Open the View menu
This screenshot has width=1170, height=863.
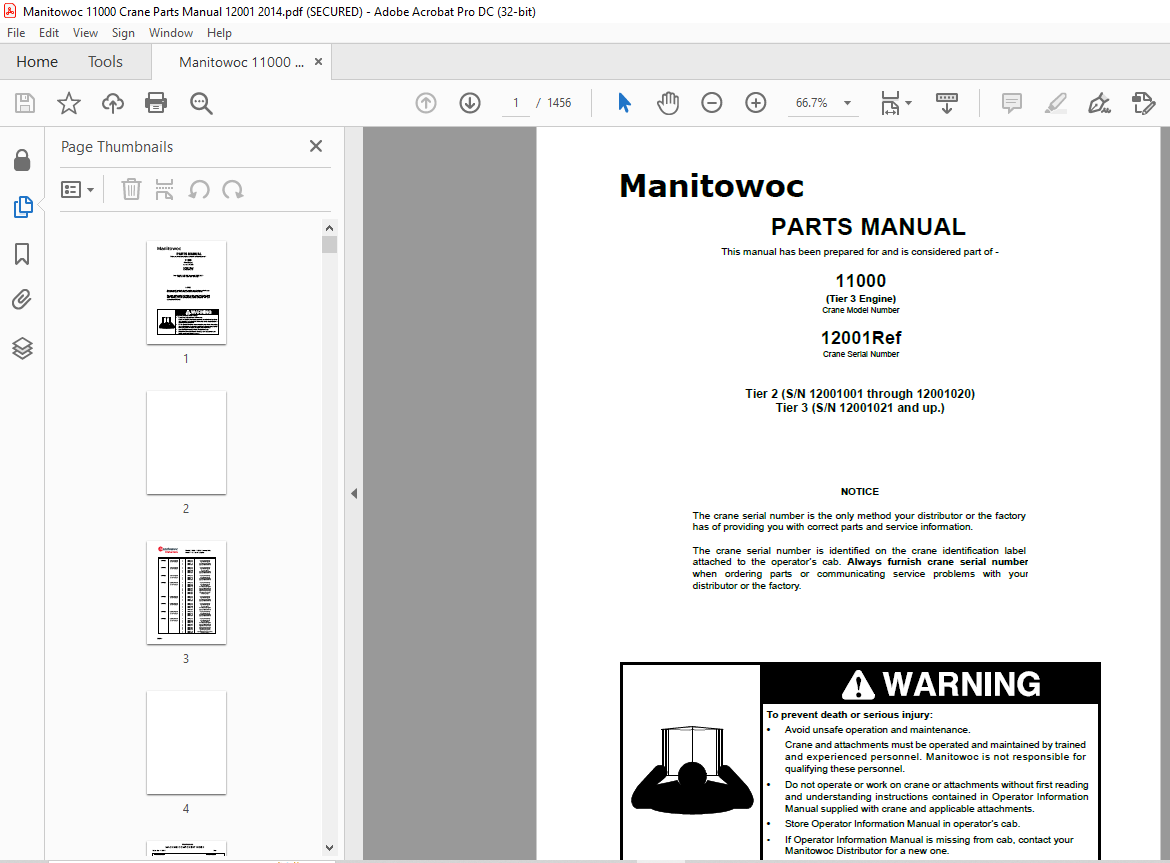85,33
